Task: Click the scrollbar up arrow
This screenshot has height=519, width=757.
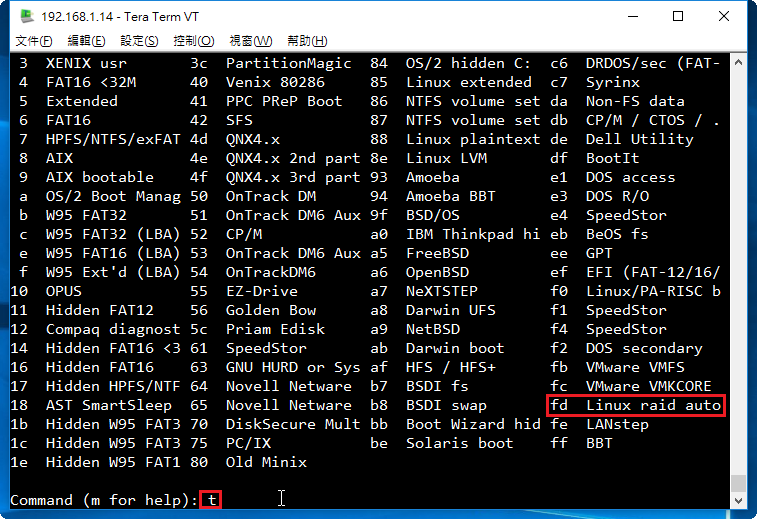Action: (738, 62)
